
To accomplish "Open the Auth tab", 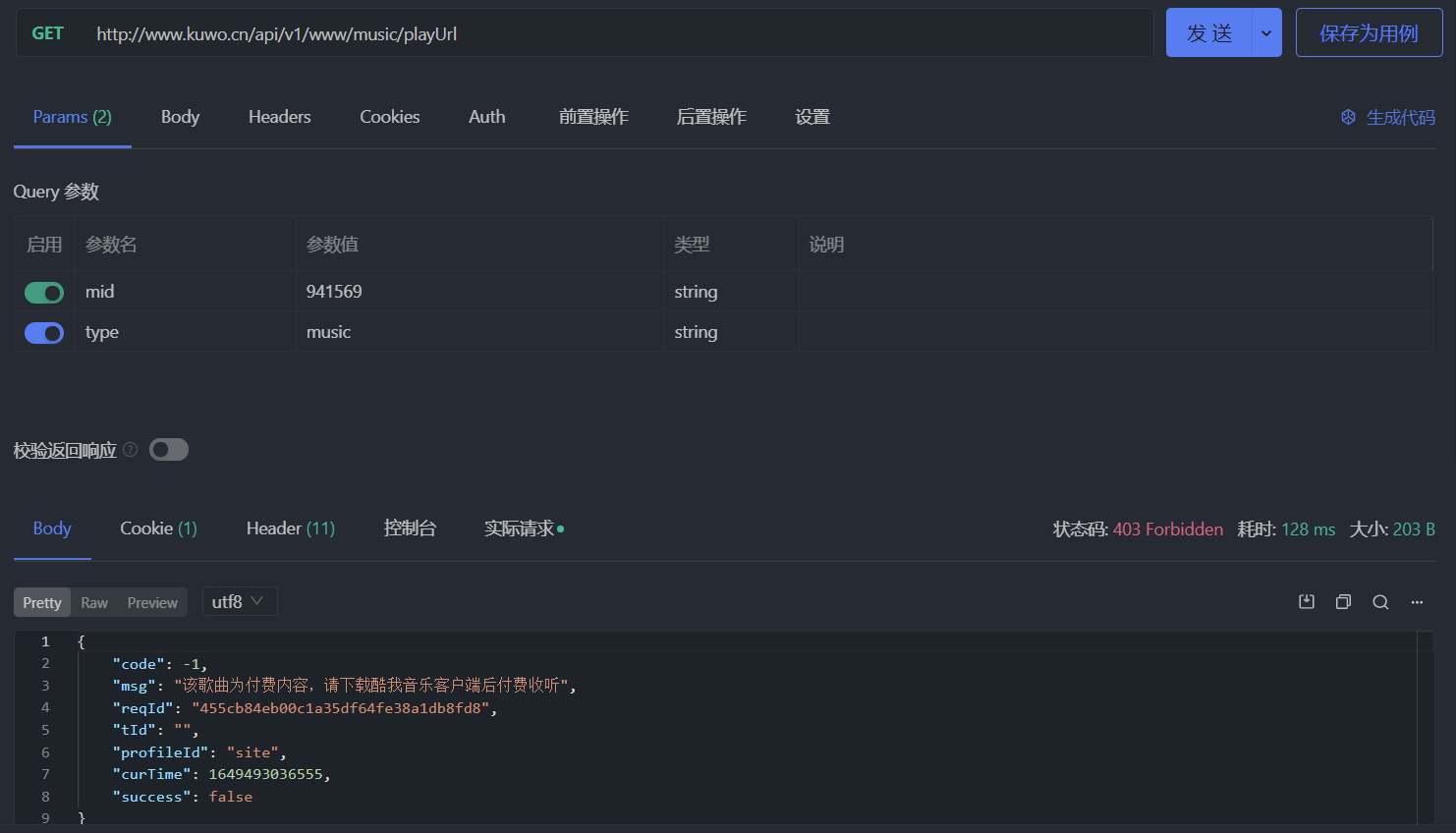I will 486,117.
